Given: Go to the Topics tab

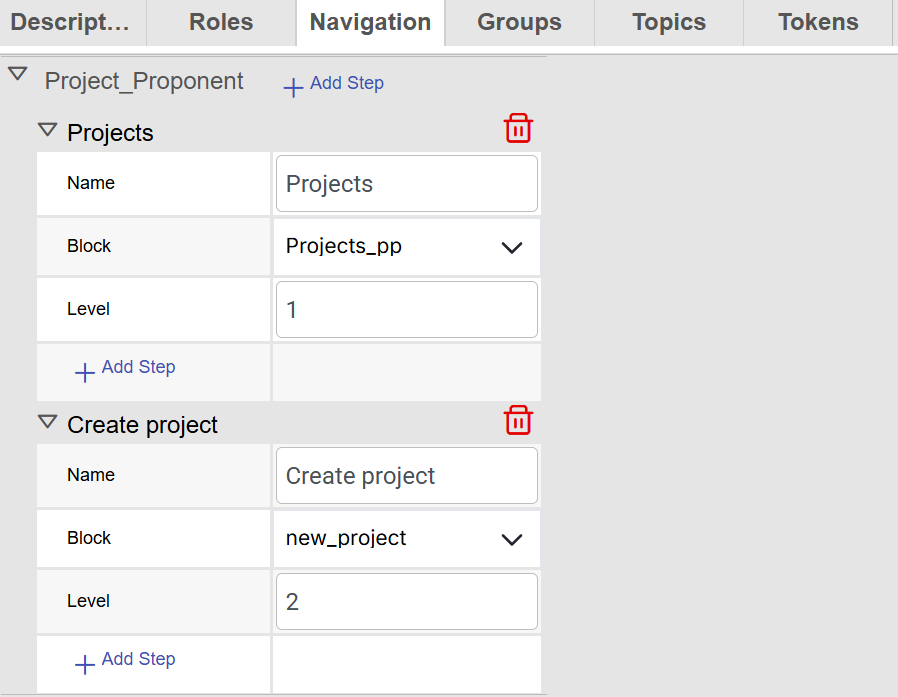Looking at the screenshot, I should point(669,22).
